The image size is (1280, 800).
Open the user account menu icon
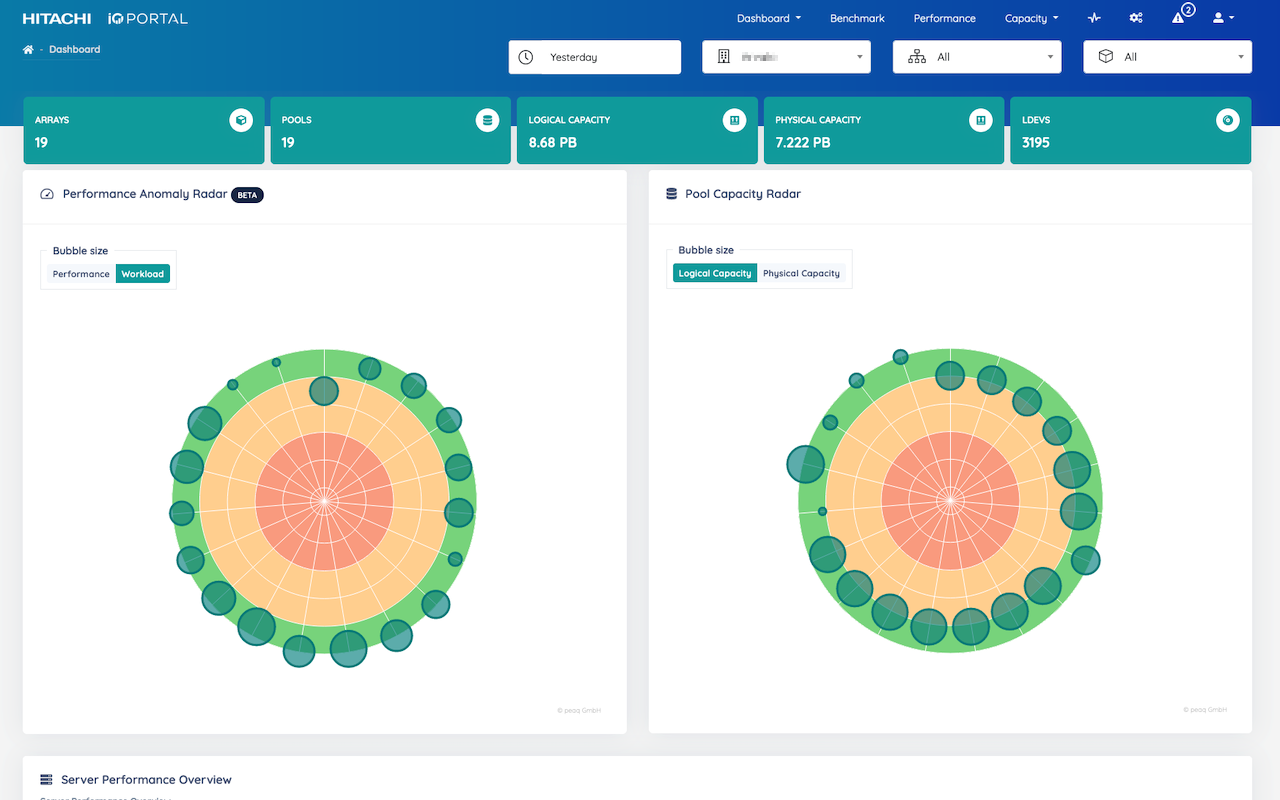click(1222, 18)
